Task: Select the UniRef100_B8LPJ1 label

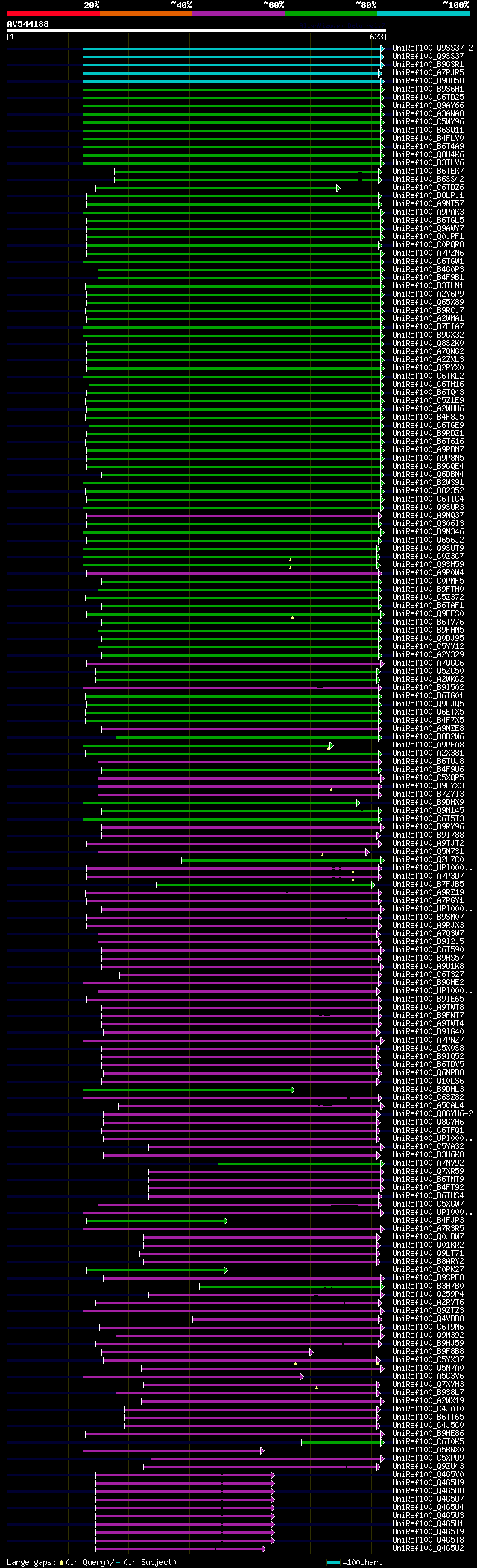Action: (428, 195)
